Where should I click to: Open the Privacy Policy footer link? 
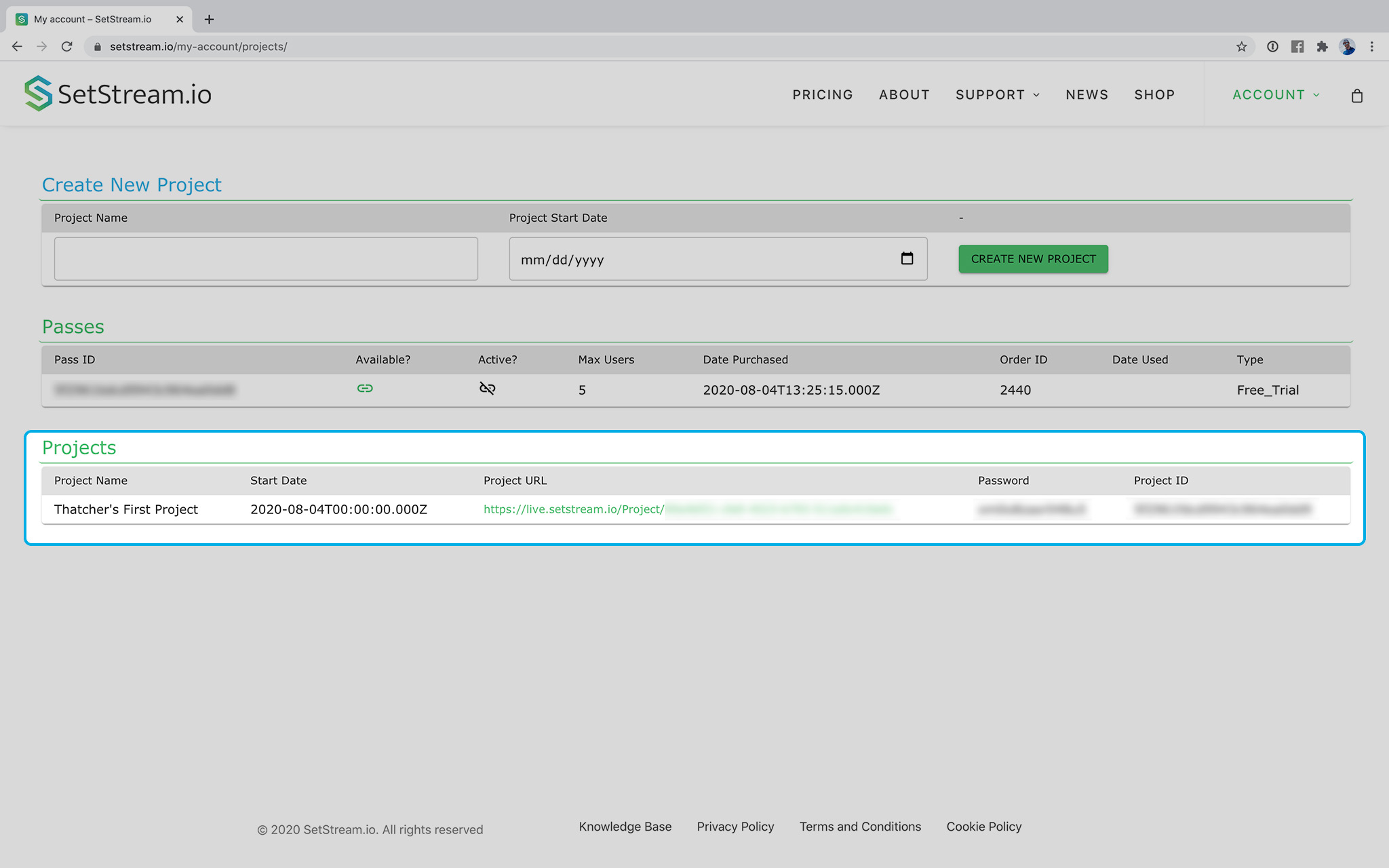point(735,827)
